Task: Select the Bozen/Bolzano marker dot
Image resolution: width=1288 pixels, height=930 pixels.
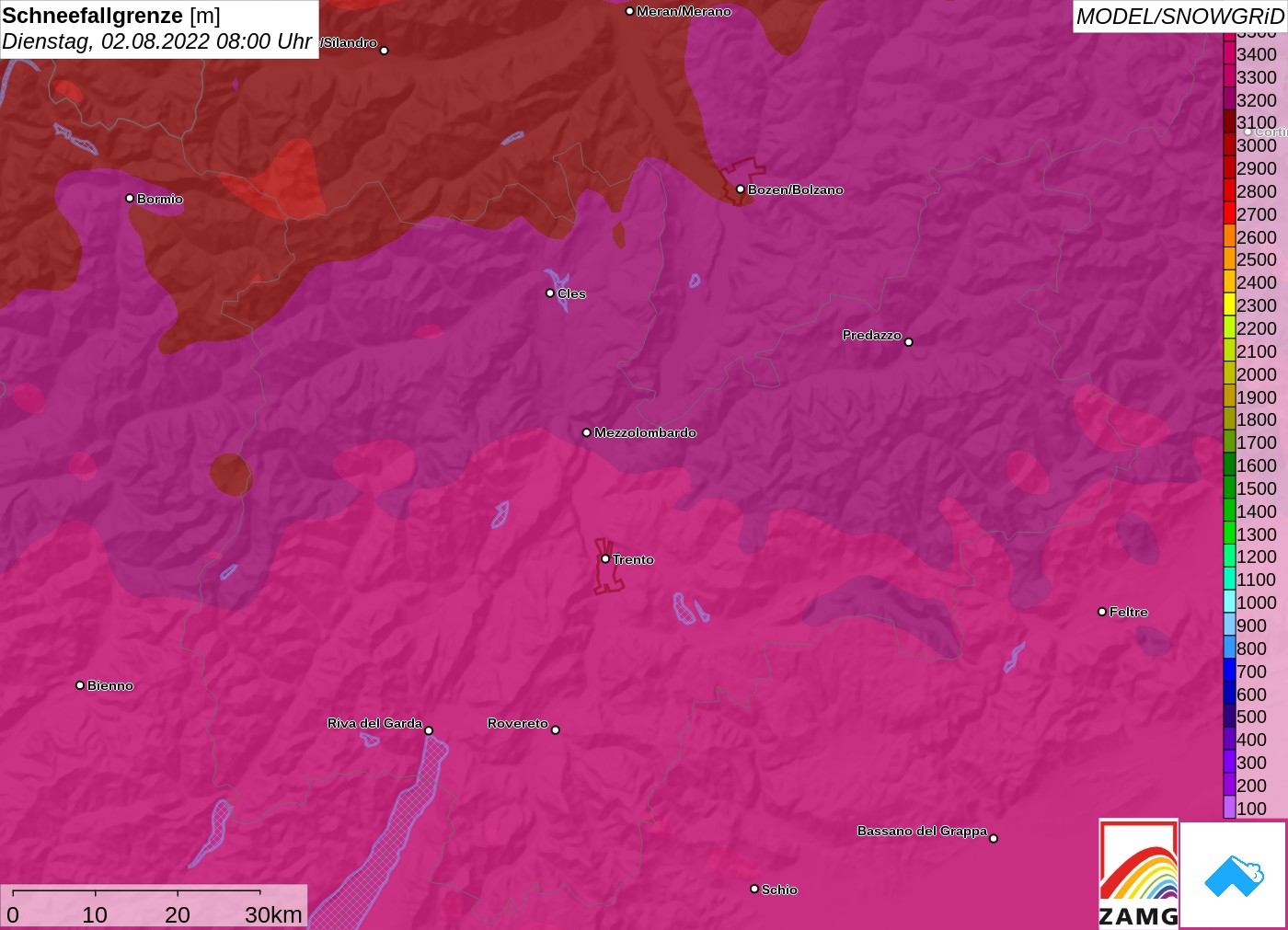Action: coord(741,189)
